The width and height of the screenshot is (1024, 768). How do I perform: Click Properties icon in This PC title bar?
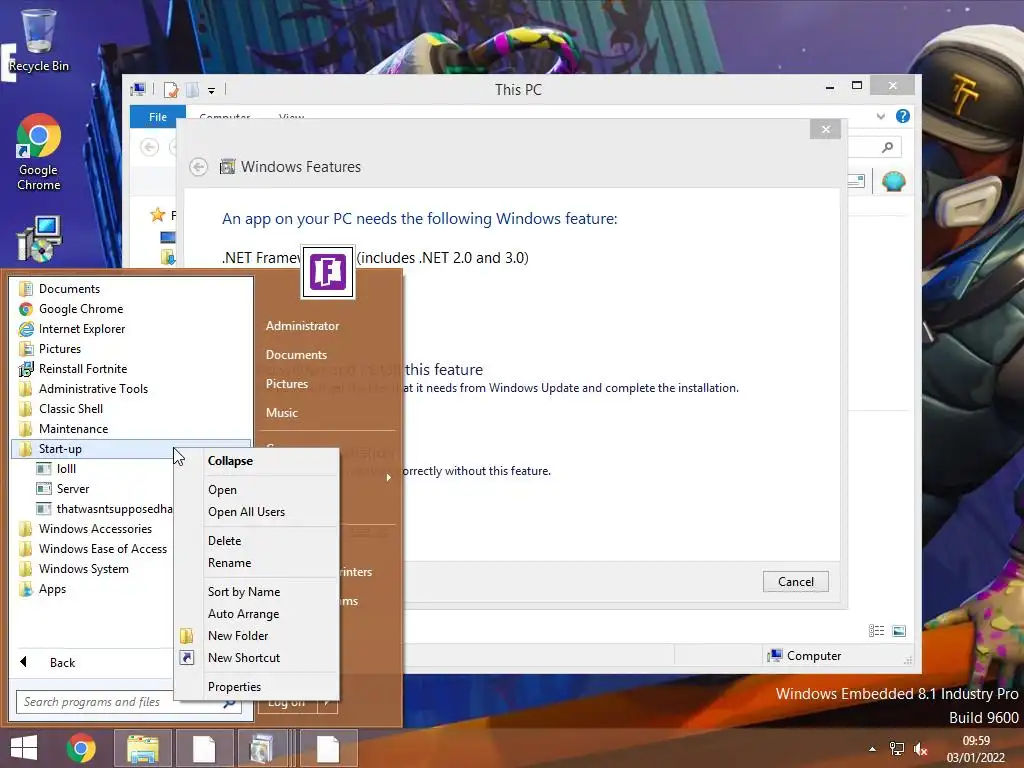point(171,90)
